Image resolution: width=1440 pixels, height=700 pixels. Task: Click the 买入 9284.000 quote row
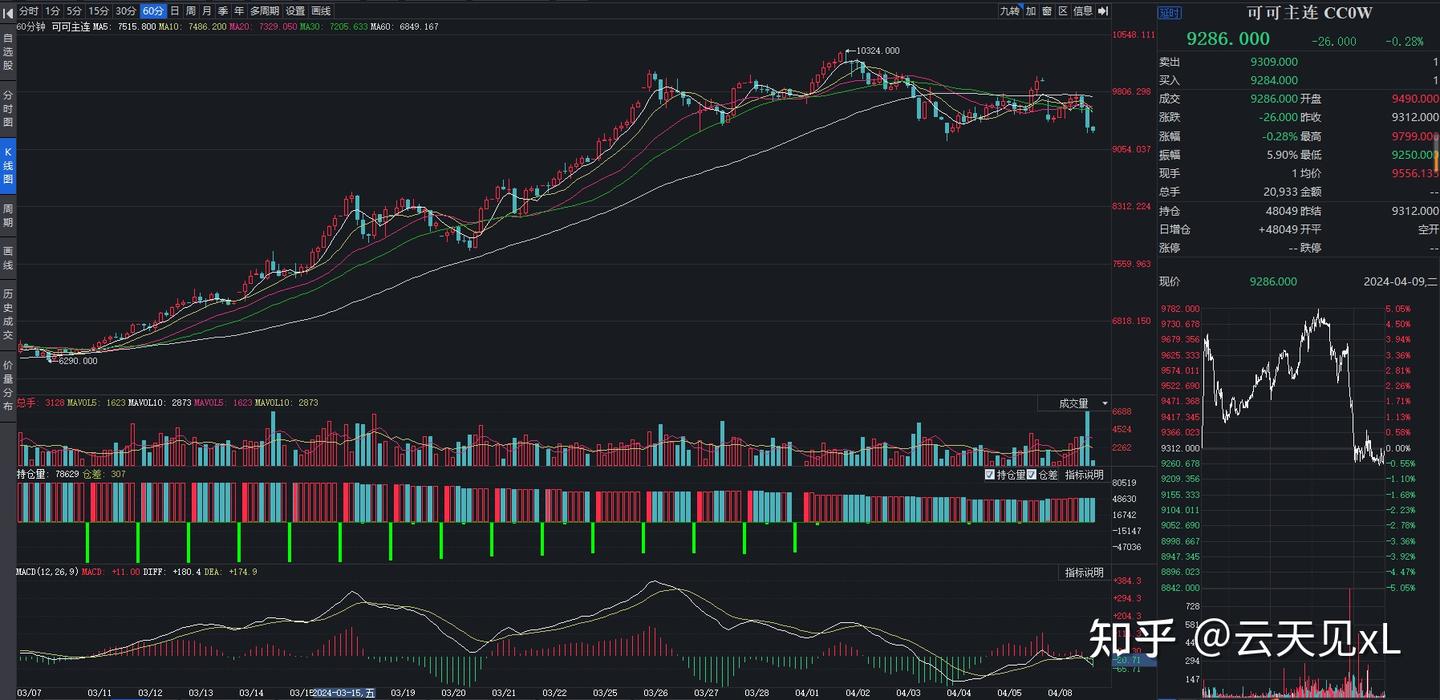coord(1298,80)
